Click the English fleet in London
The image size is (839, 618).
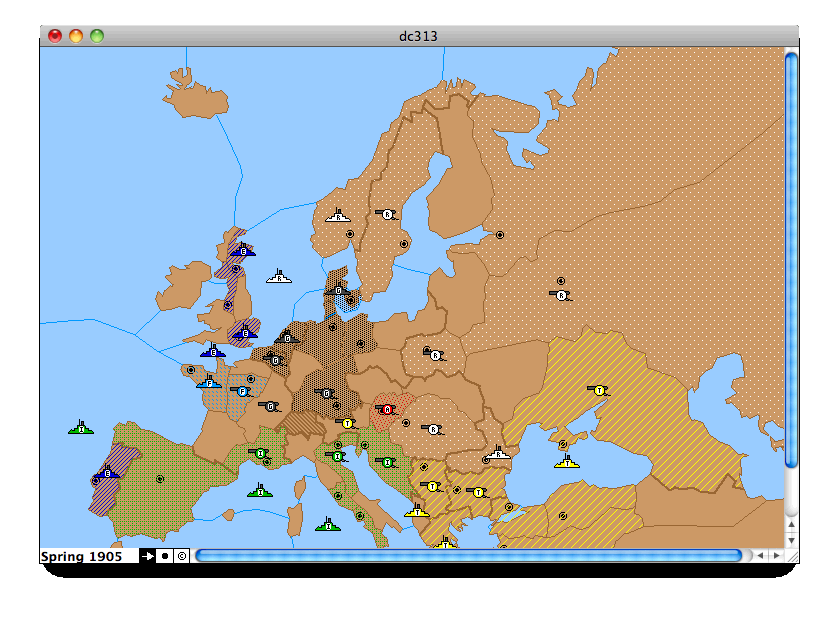click(x=245, y=332)
